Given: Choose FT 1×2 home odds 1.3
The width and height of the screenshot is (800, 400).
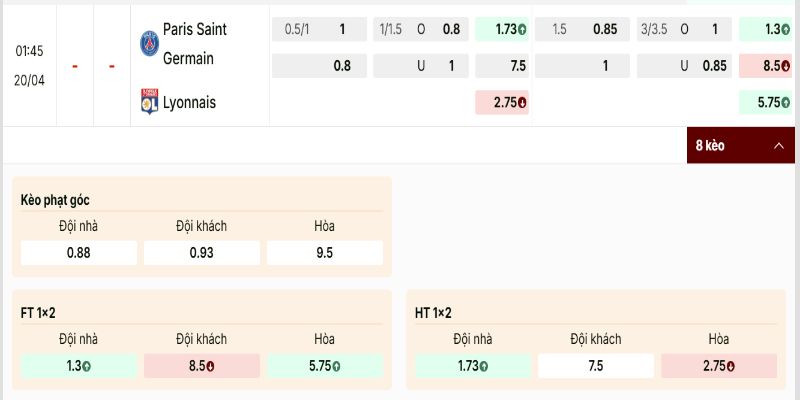Looking at the screenshot, I should click(78, 366).
